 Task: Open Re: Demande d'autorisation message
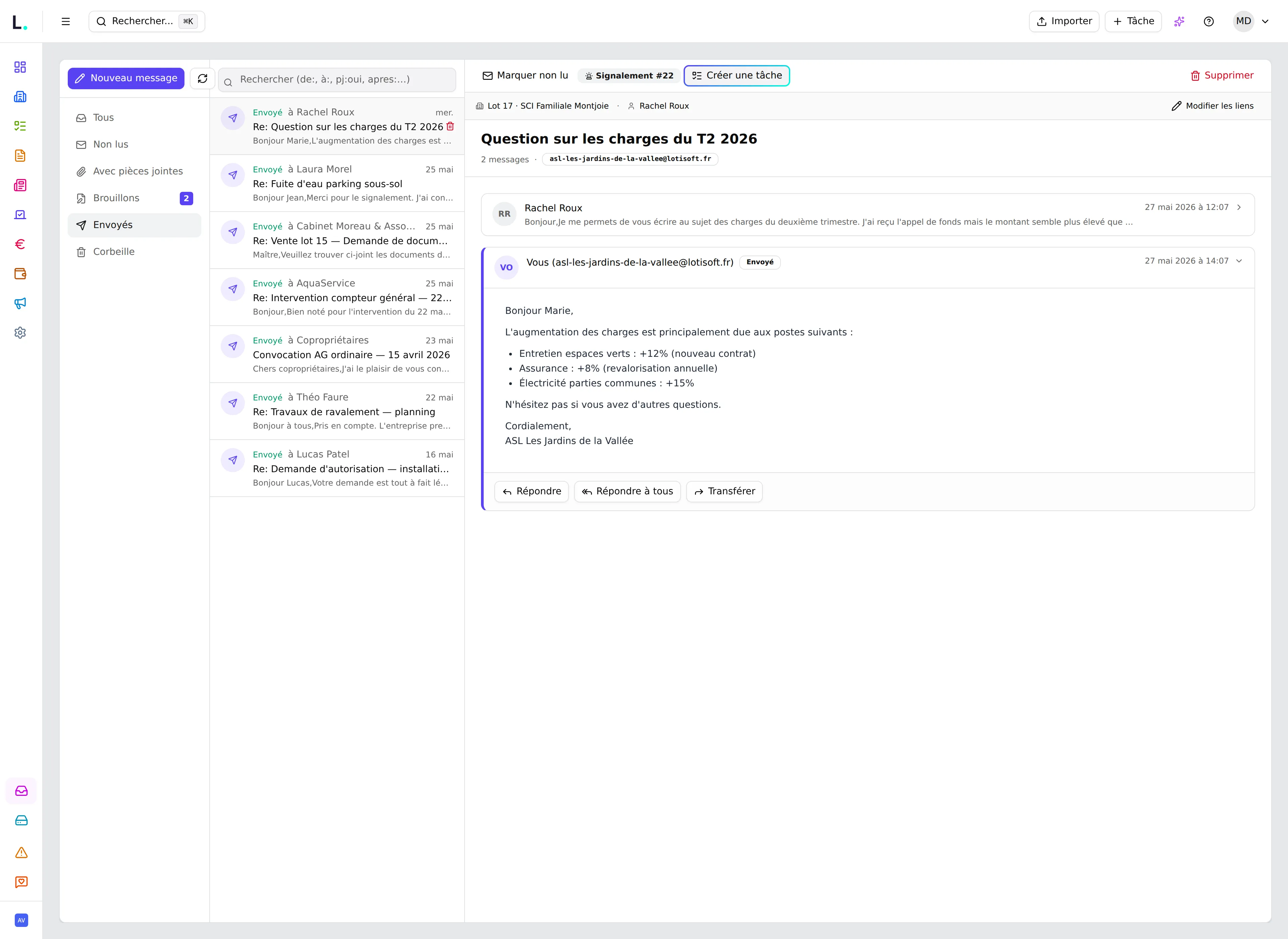click(x=337, y=468)
